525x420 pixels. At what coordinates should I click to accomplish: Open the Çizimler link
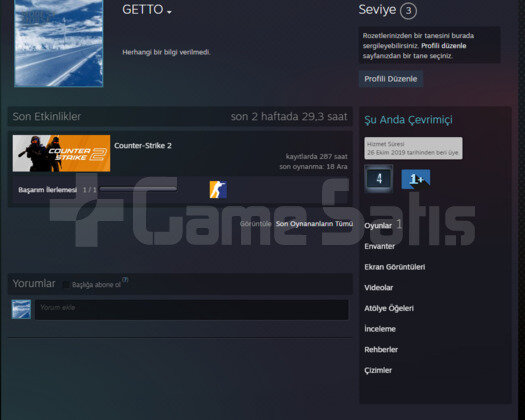(x=378, y=370)
